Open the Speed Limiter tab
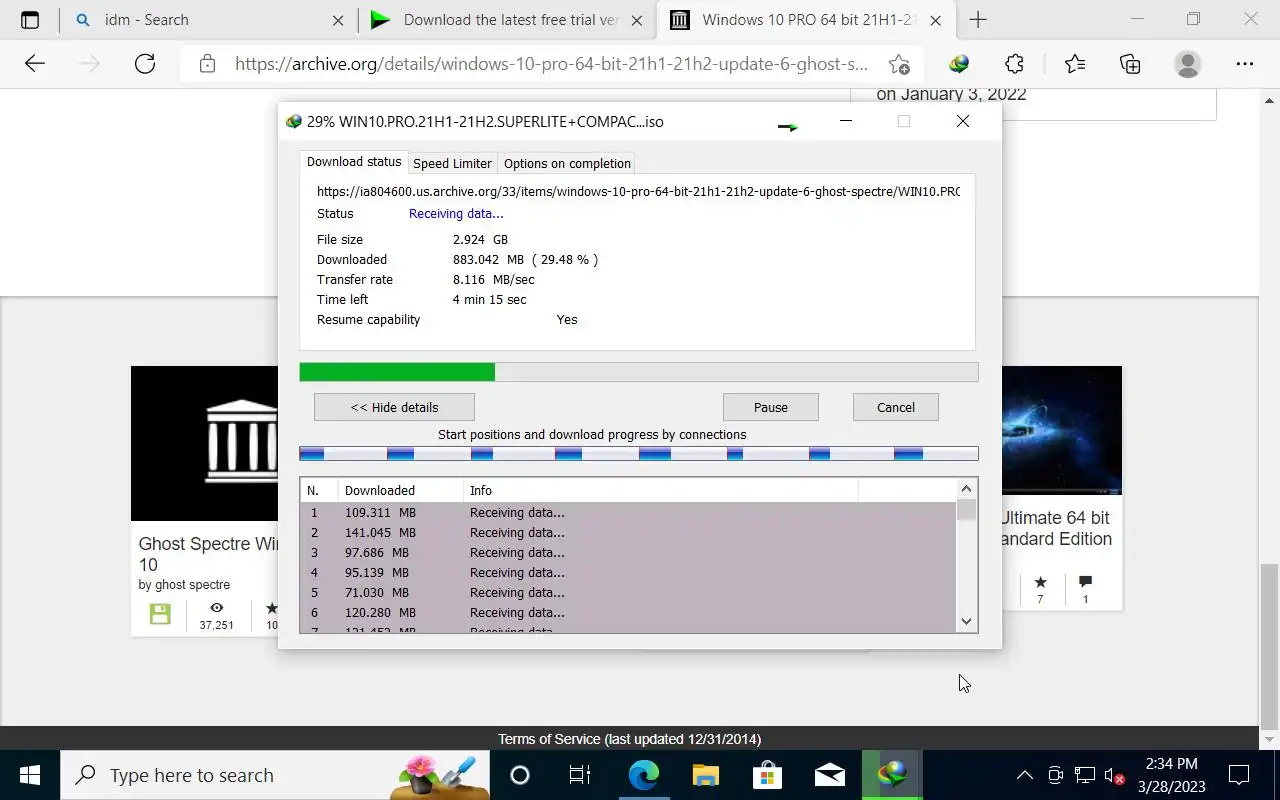Image resolution: width=1280 pixels, height=800 pixels. pos(452,164)
